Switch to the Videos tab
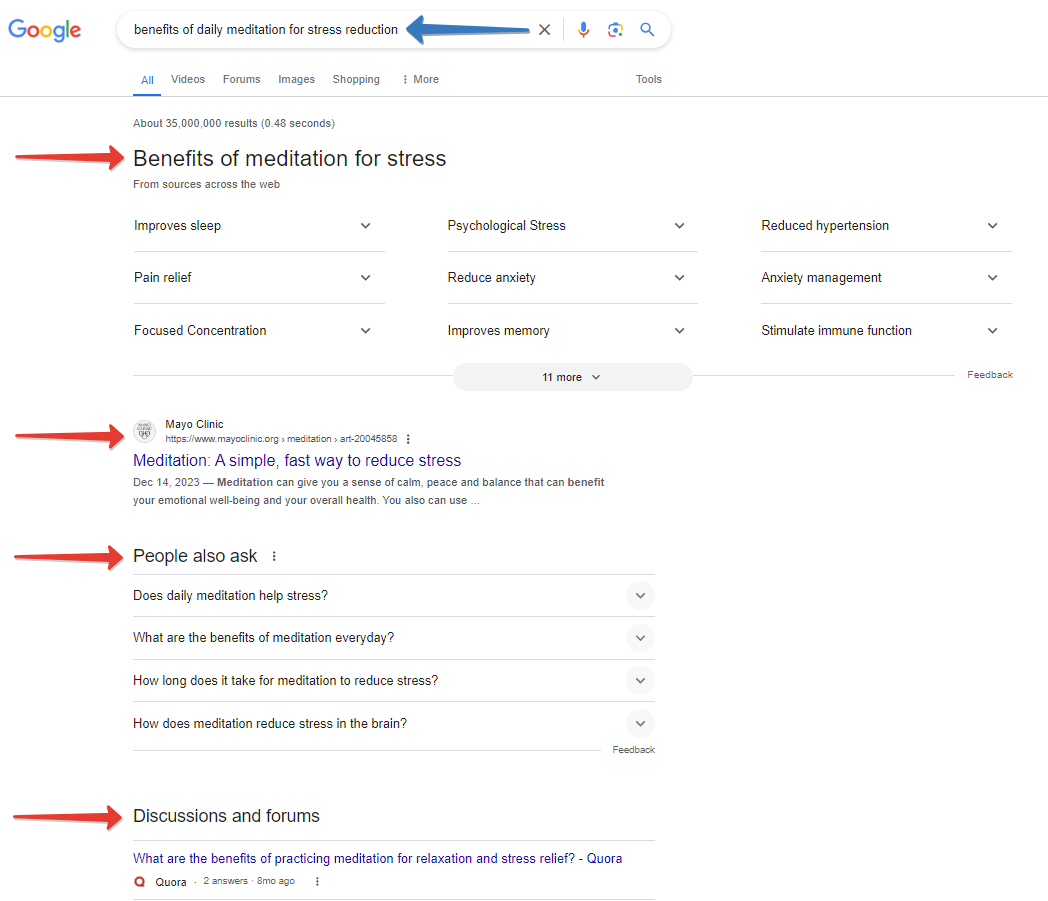Screen dimensions: 1048x901 pyautogui.click(x=188, y=80)
